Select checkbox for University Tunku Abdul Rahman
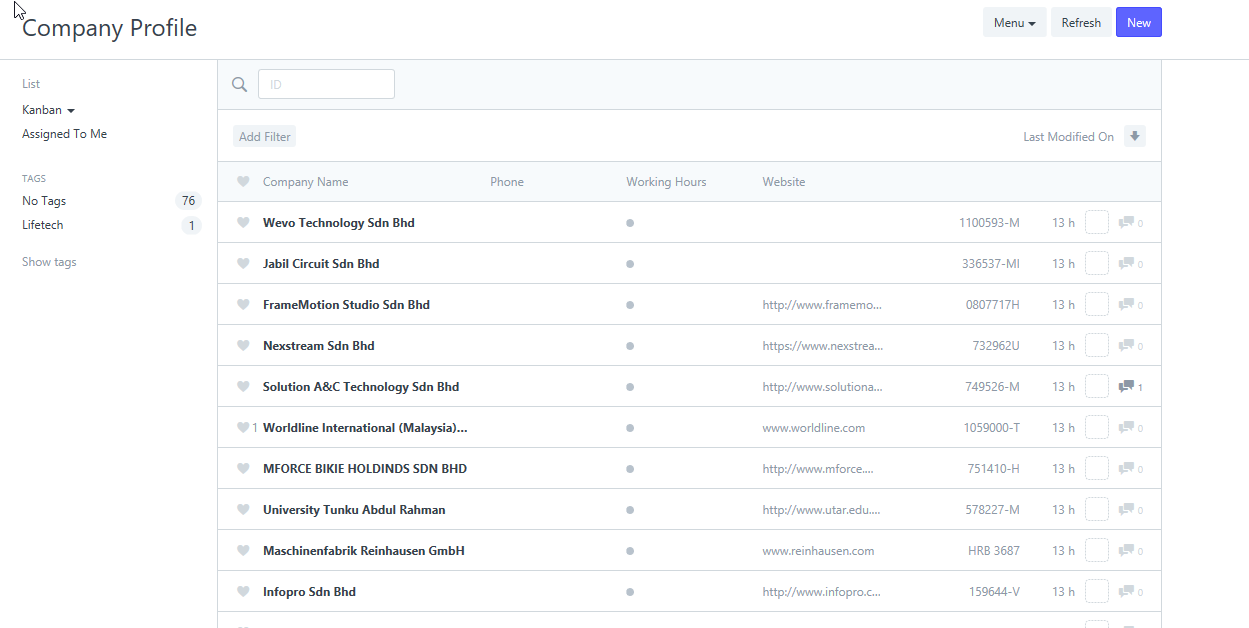 [x=1097, y=509]
